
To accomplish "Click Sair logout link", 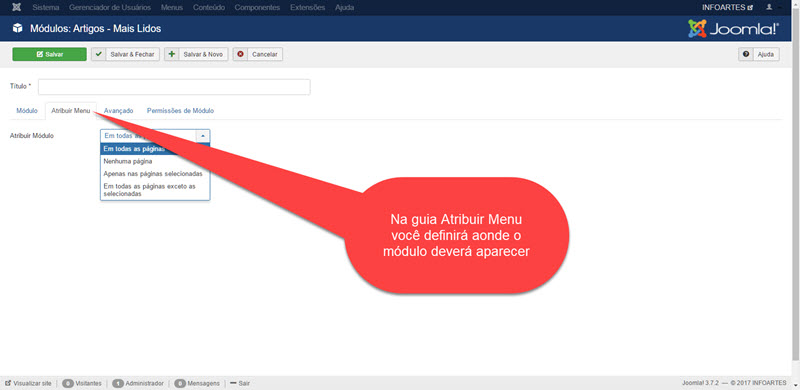I will point(240,383).
